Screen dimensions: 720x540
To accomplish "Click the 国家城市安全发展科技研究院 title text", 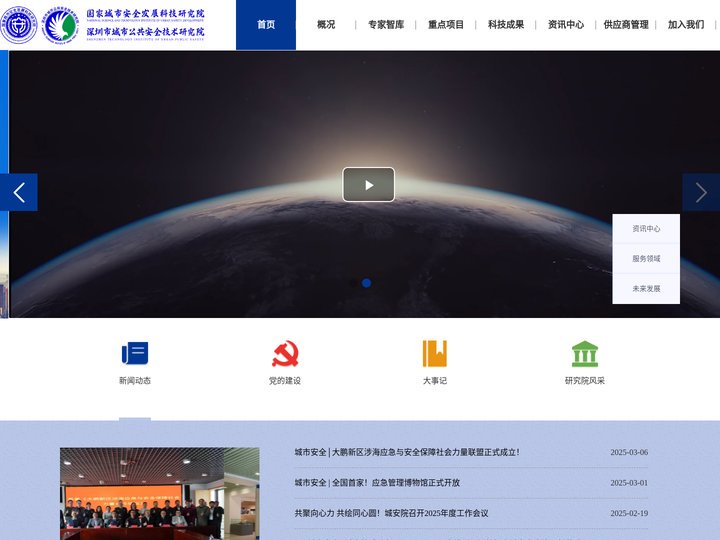I will [x=146, y=13].
